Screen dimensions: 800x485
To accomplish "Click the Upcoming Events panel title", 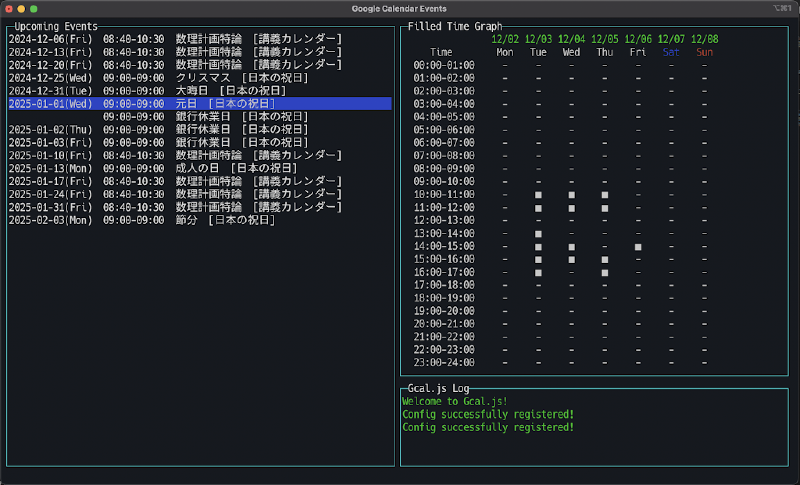I will (x=56, y=27).
